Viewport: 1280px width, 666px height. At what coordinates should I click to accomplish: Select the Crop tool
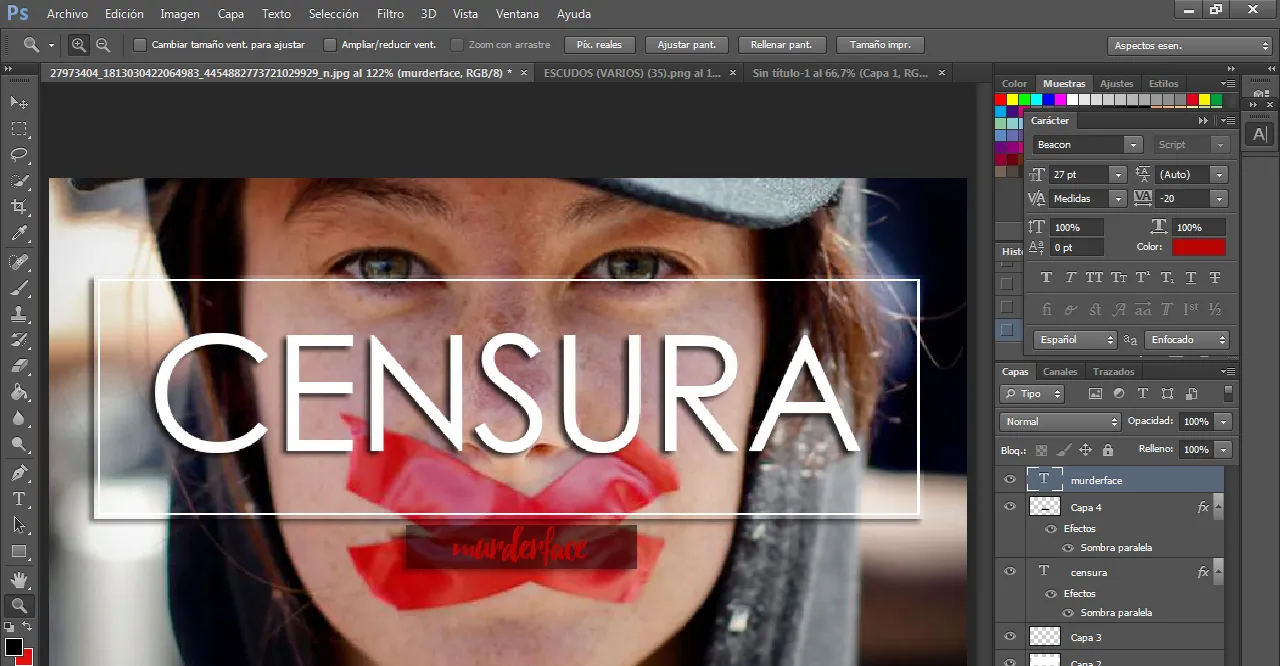pyautogui.click(x=19, y=207)
